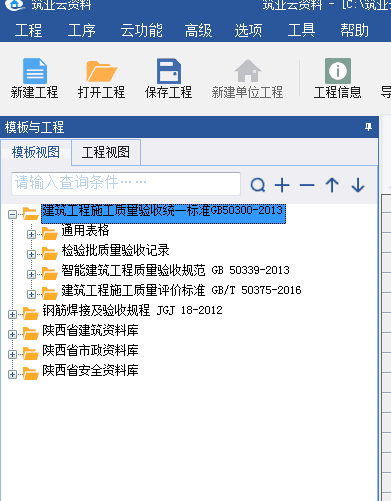Click the search magnifier icon
391x501 pixels.
point(258,185)
